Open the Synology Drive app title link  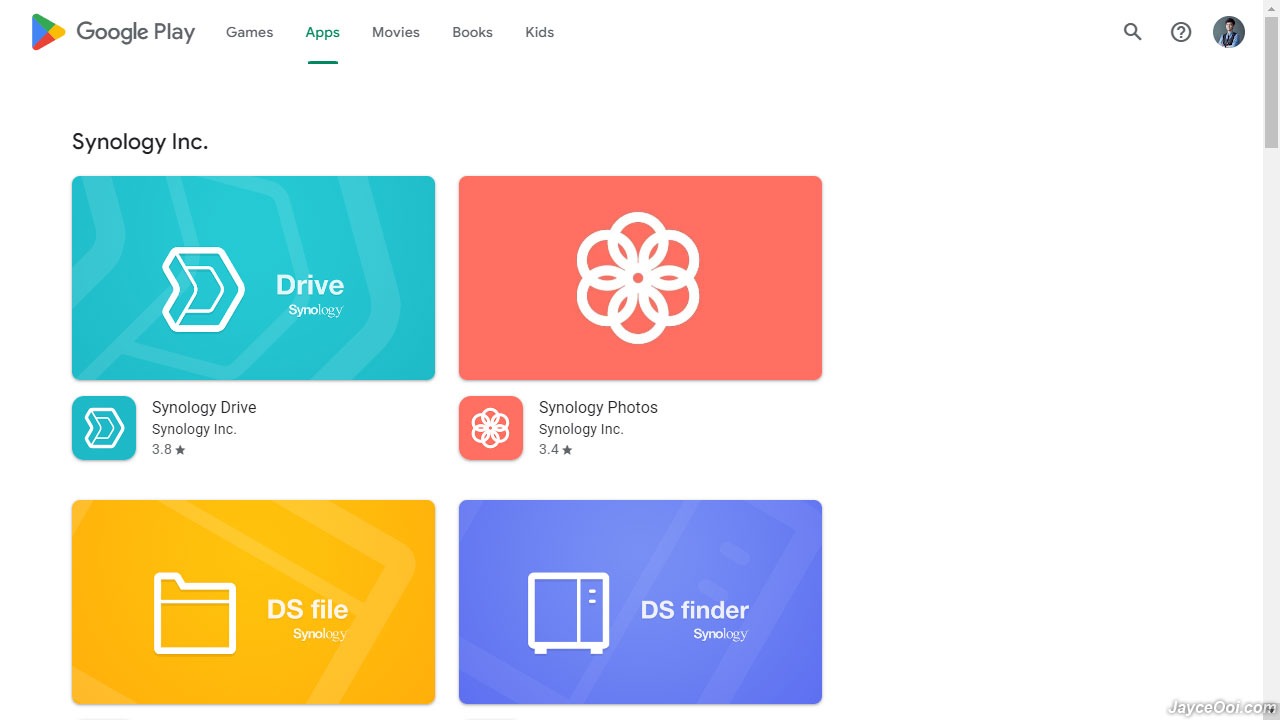(x=204, y=407)
